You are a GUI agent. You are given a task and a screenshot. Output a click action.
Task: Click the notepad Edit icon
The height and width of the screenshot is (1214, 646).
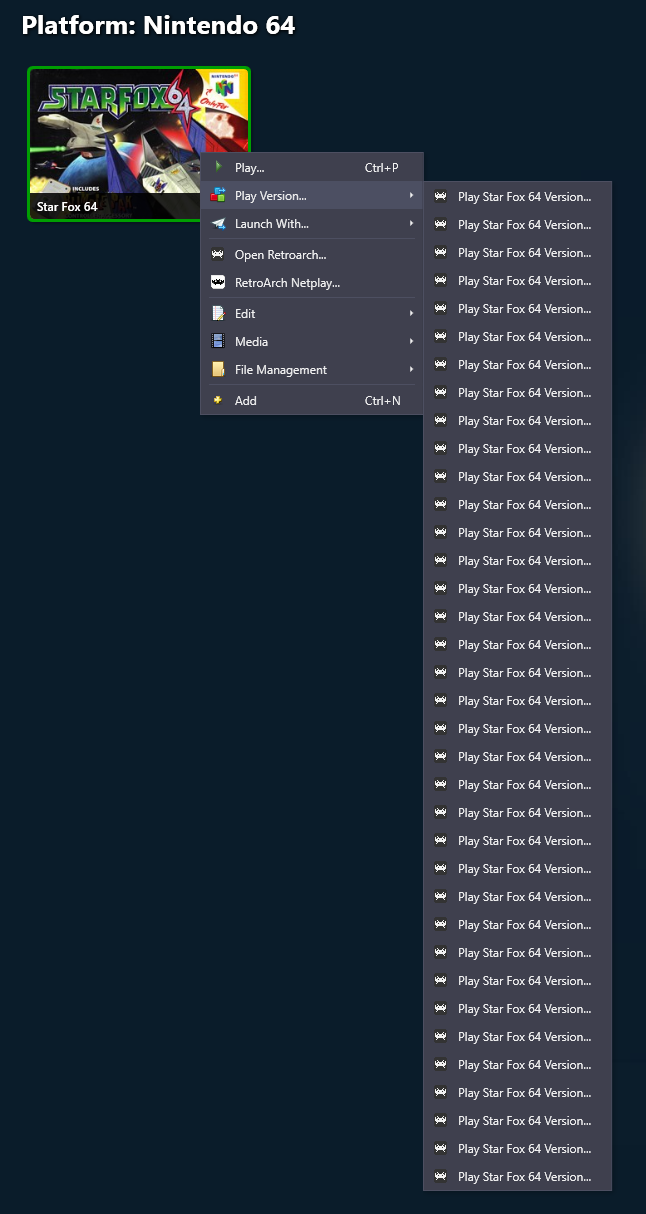tap(218, 314)
